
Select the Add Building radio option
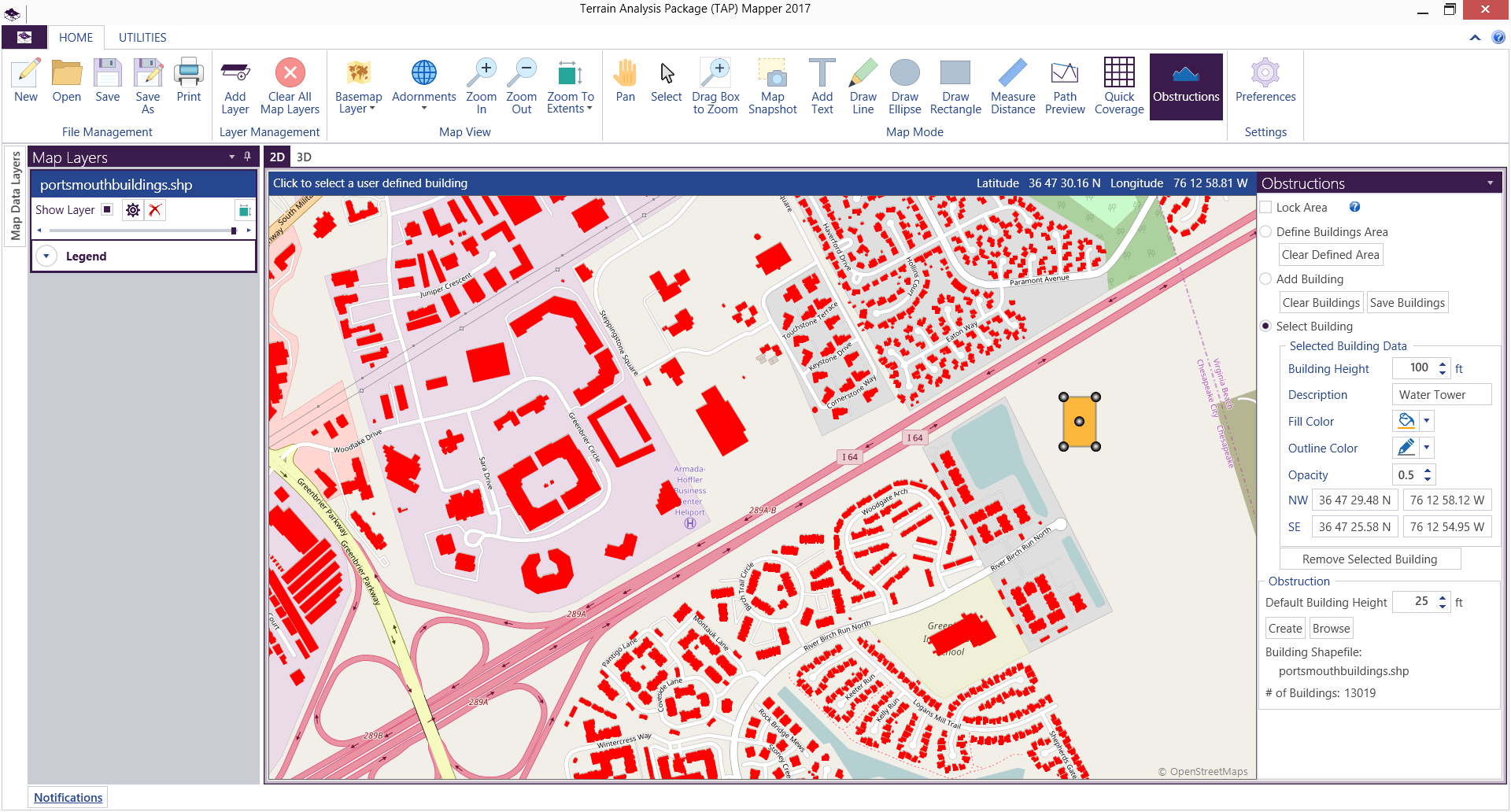point(1266,279)
